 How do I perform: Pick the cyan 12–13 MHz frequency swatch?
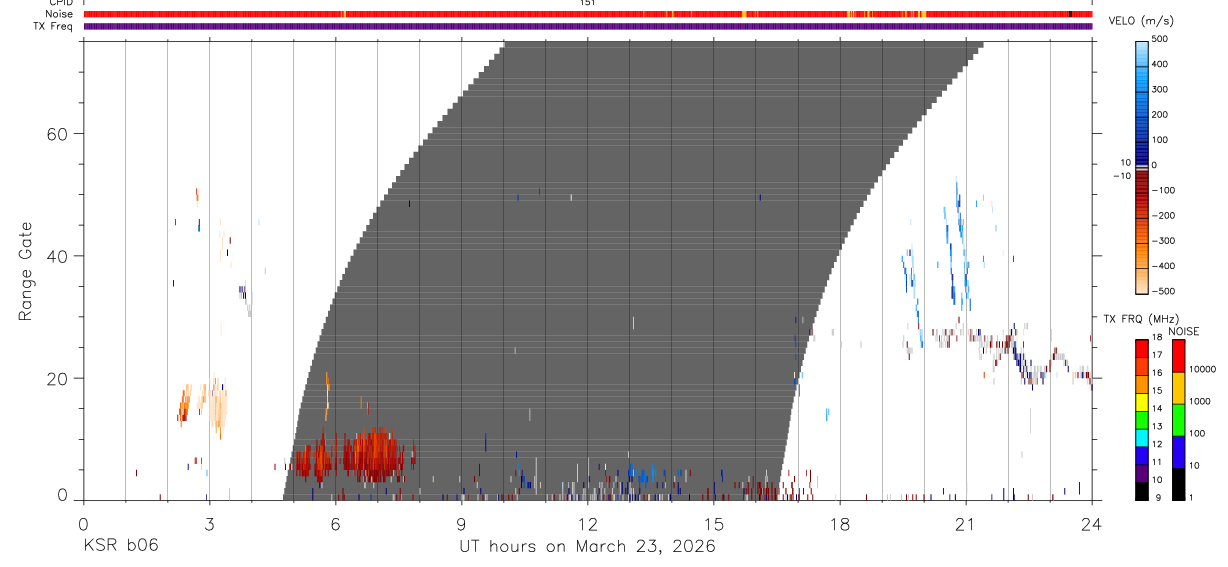point(1142,437)
